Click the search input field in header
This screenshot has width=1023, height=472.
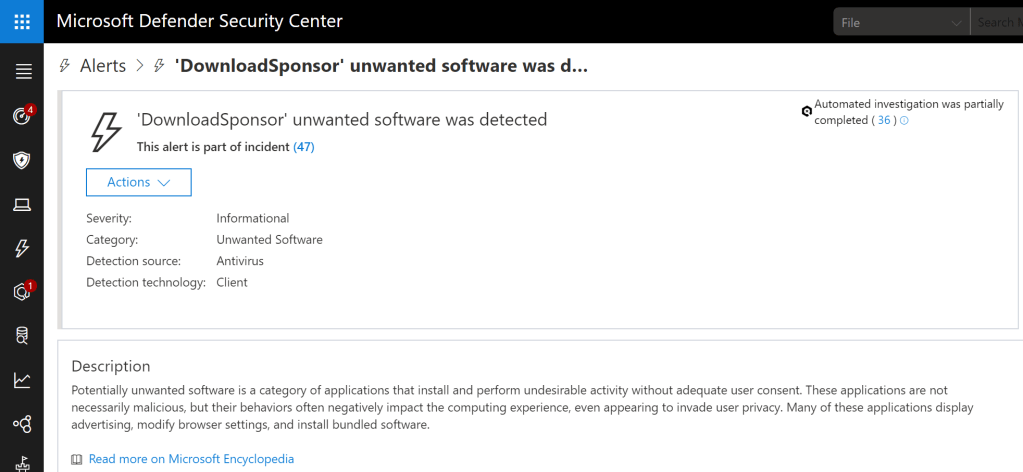[x=997, y=22]
